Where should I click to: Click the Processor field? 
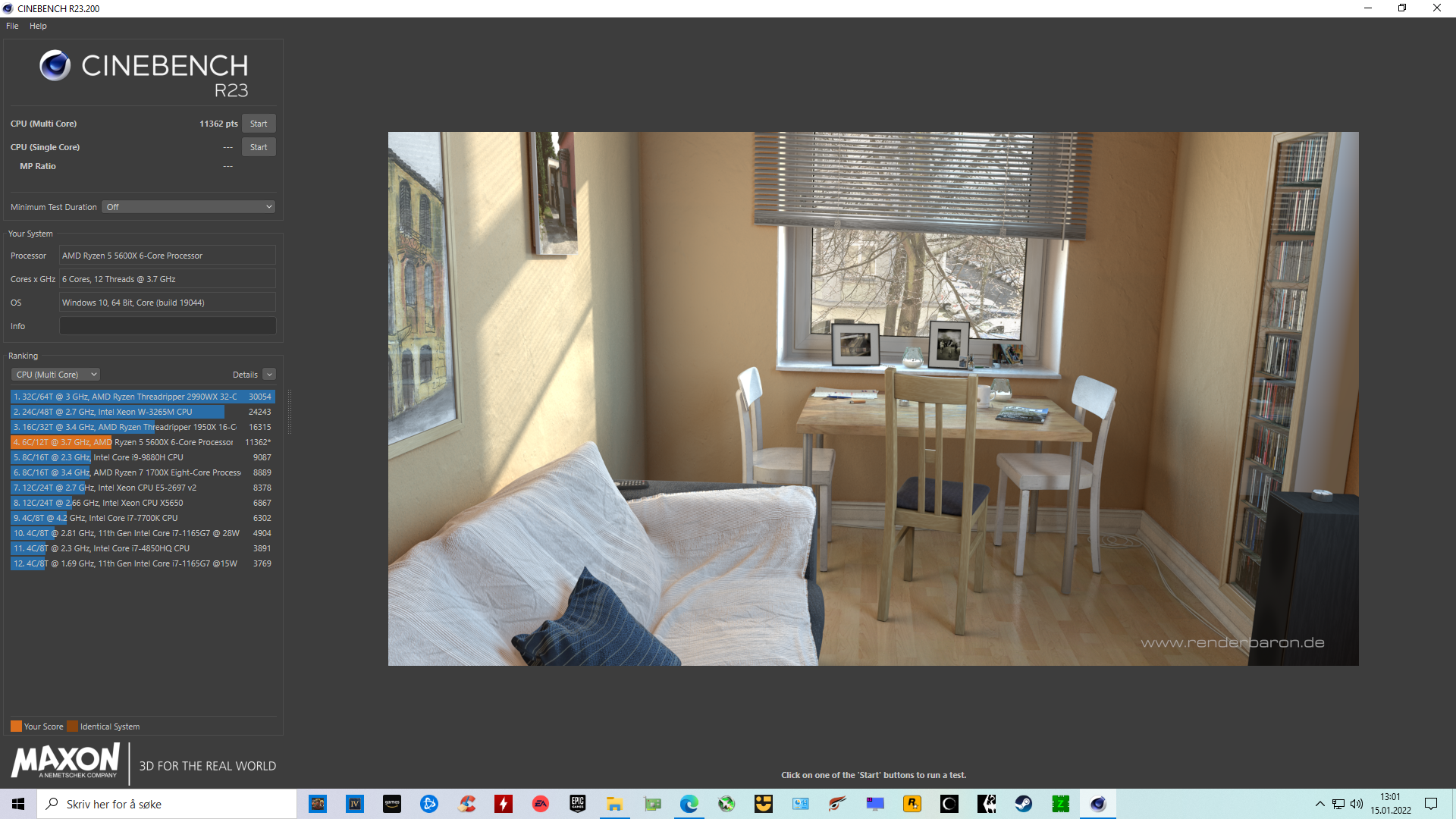click(168, 256)
